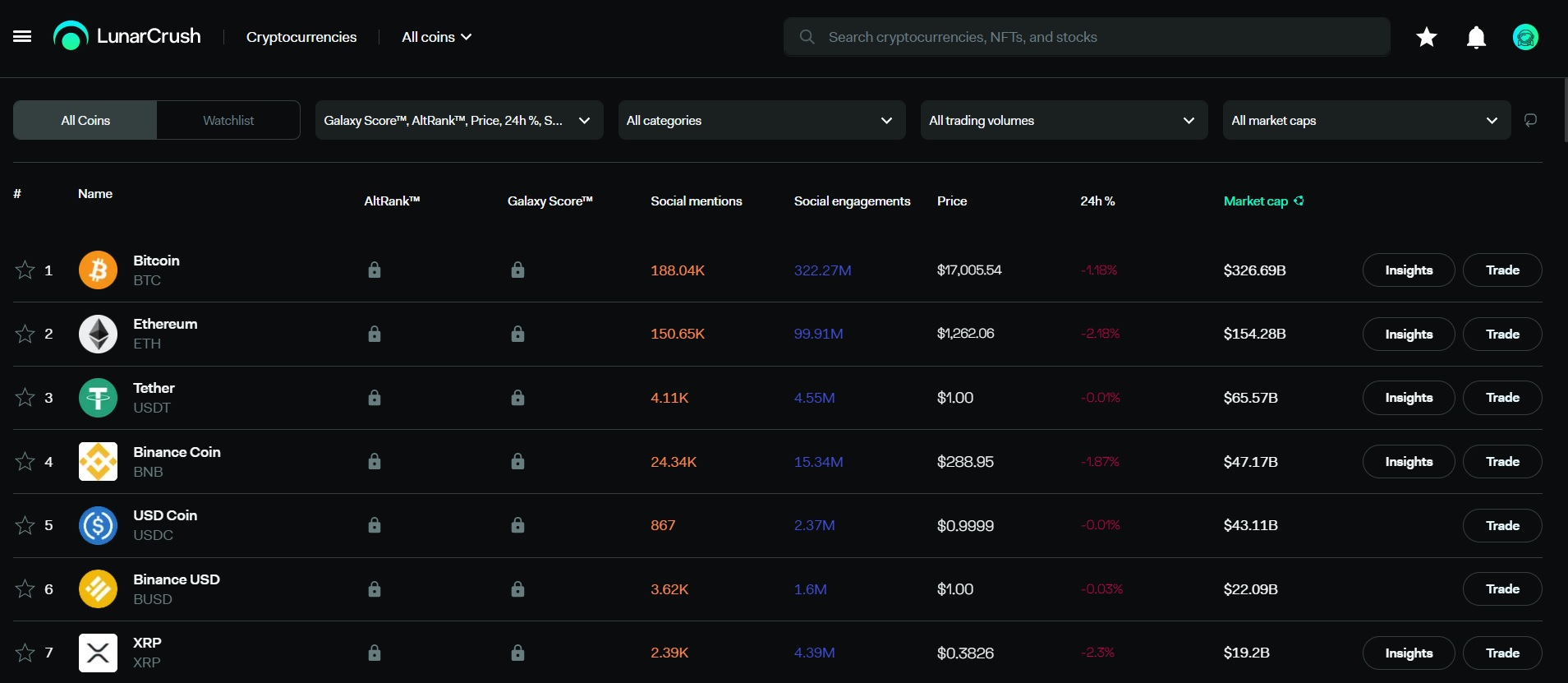
Task: Star Ethereum to add to watchlist
Action: coord(25,334)
